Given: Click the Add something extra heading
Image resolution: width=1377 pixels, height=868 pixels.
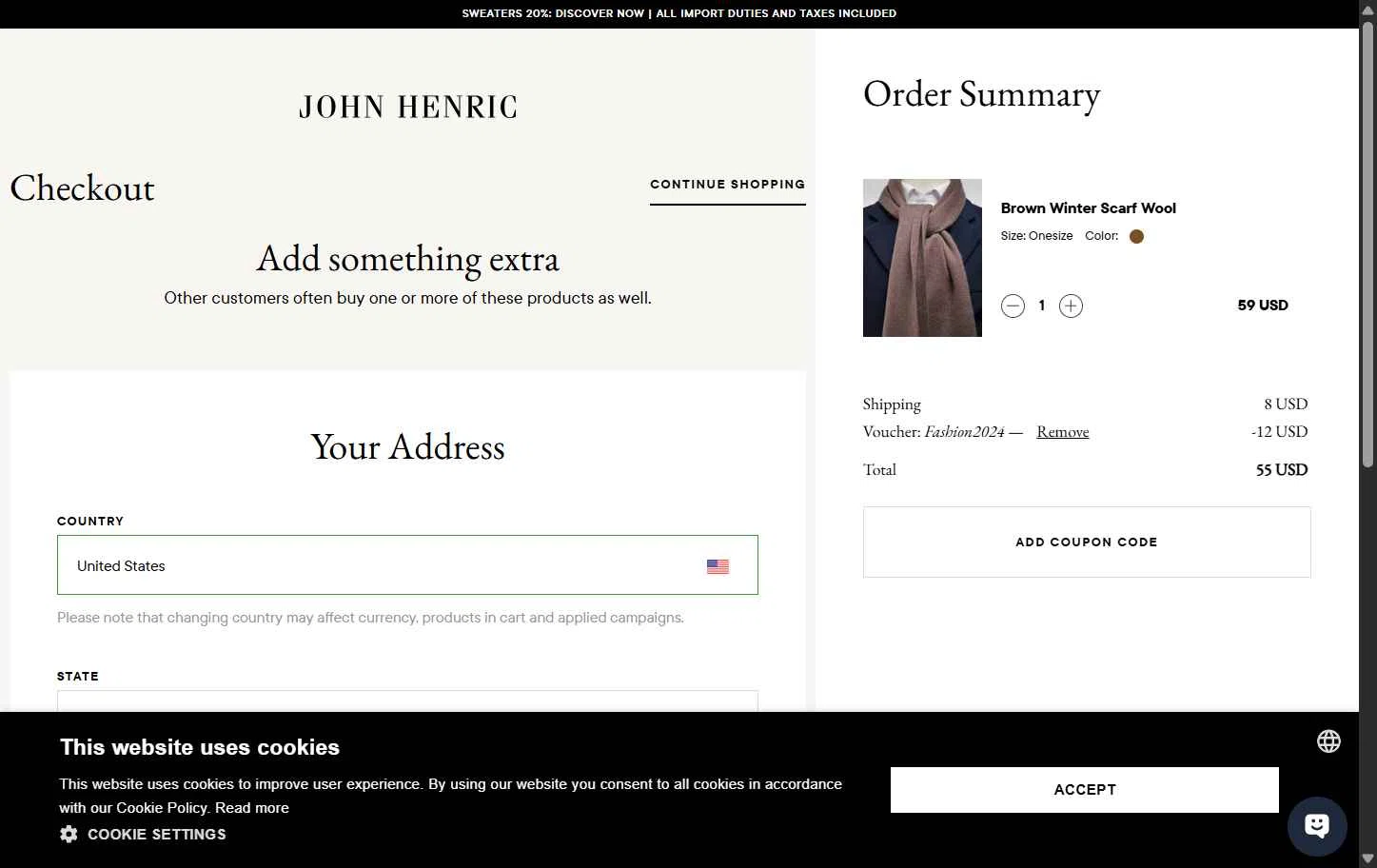Looking at the screenshot, I should pyautogui.click(x=407, y=259).
